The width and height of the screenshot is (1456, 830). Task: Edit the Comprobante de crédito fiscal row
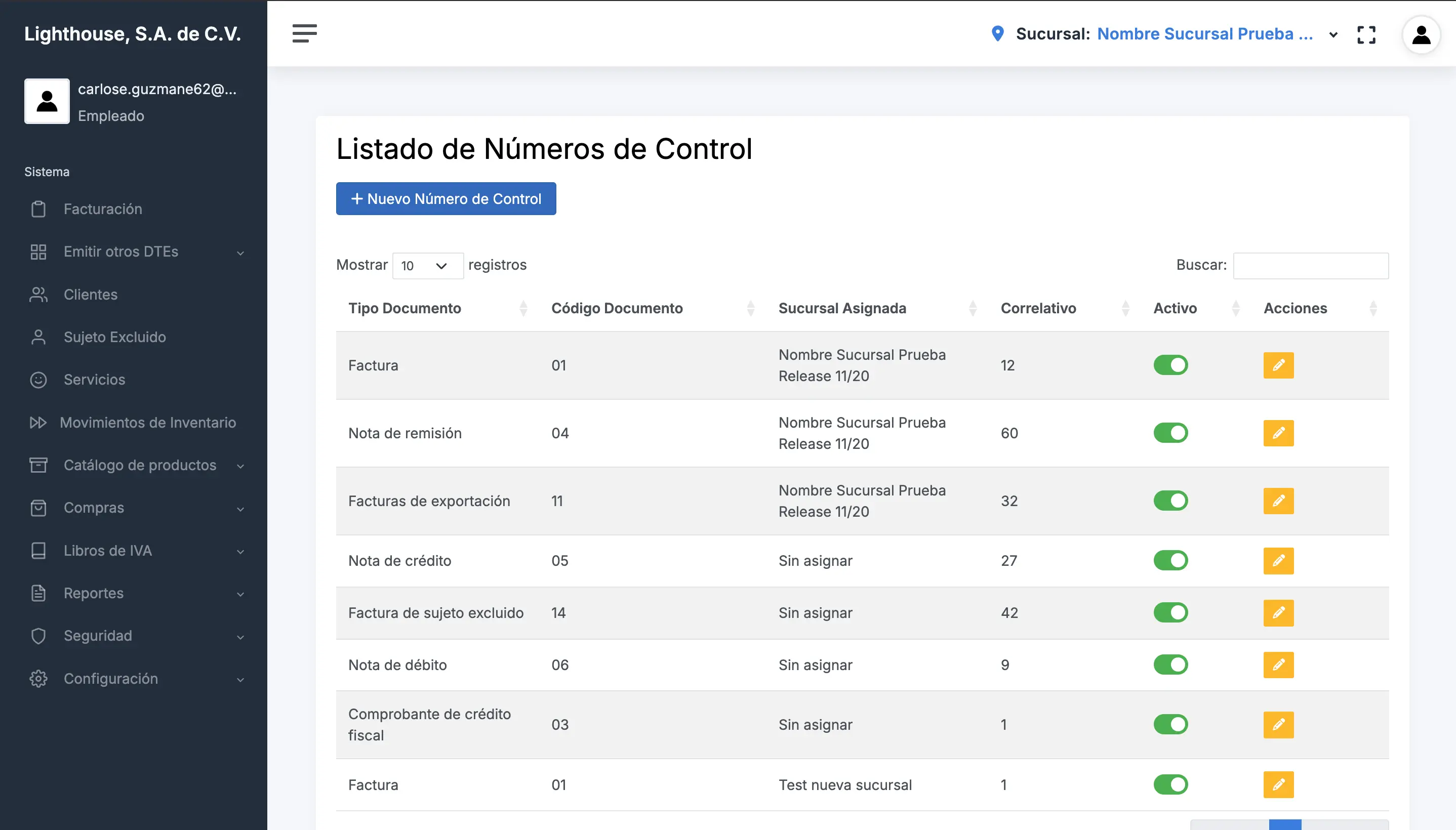(x=1278, y=725)
